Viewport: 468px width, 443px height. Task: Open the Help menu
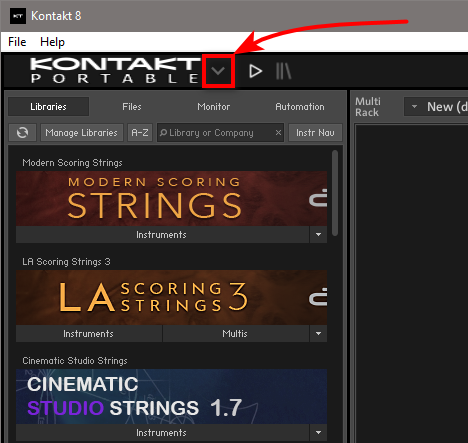pos(52,42)
